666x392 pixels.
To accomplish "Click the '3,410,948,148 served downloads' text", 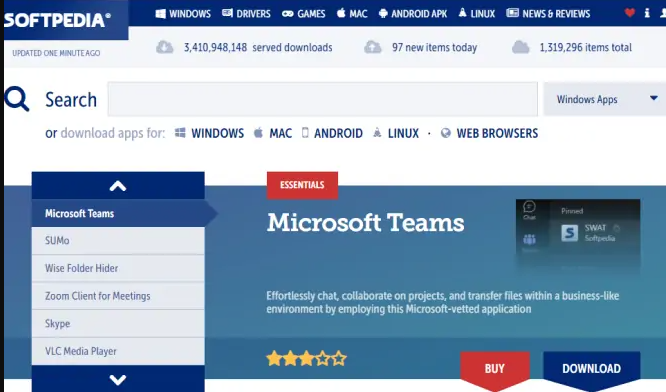I will pos(258,48).
